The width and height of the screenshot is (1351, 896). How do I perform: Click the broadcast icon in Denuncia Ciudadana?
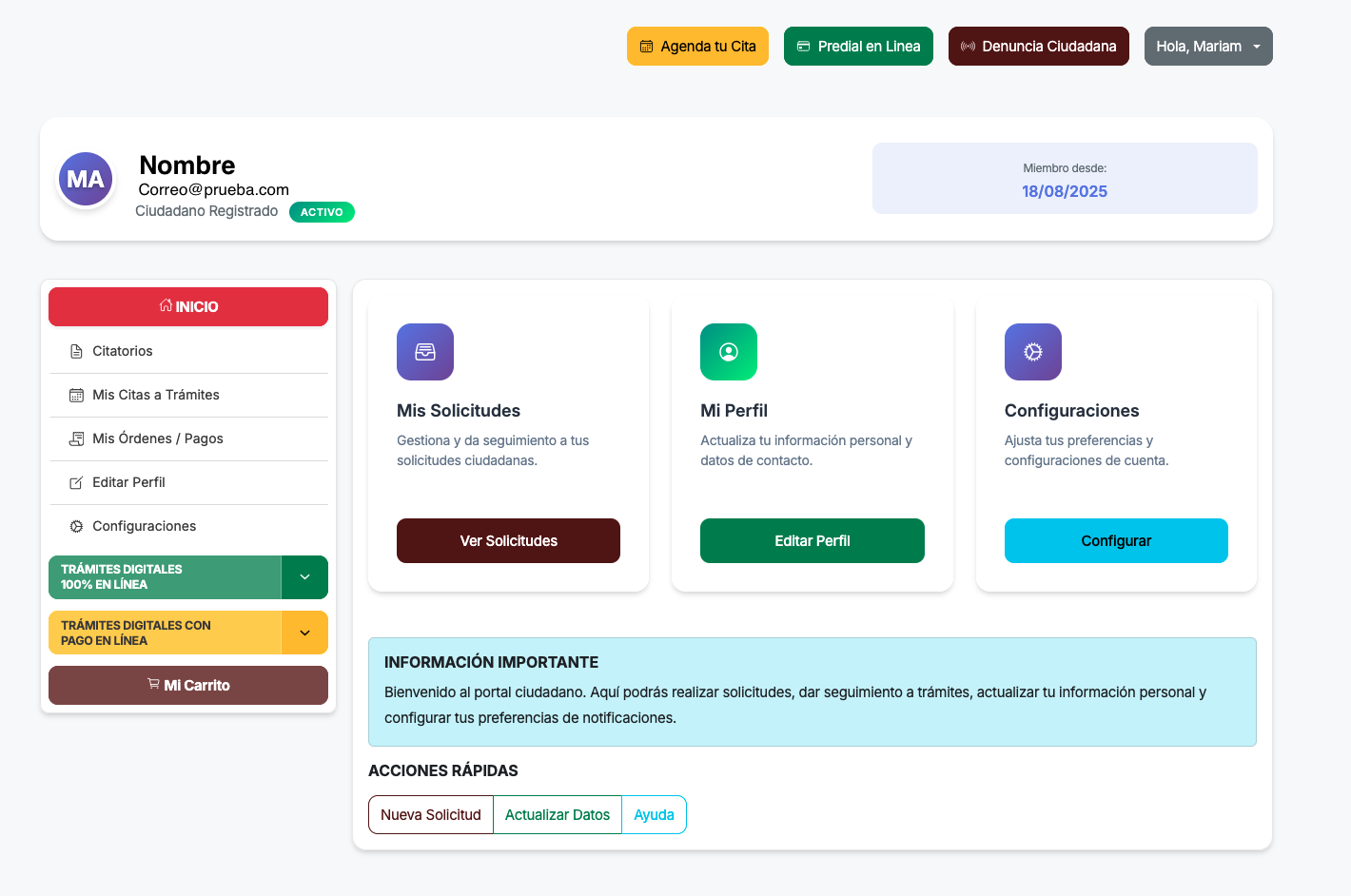point(968,47)
